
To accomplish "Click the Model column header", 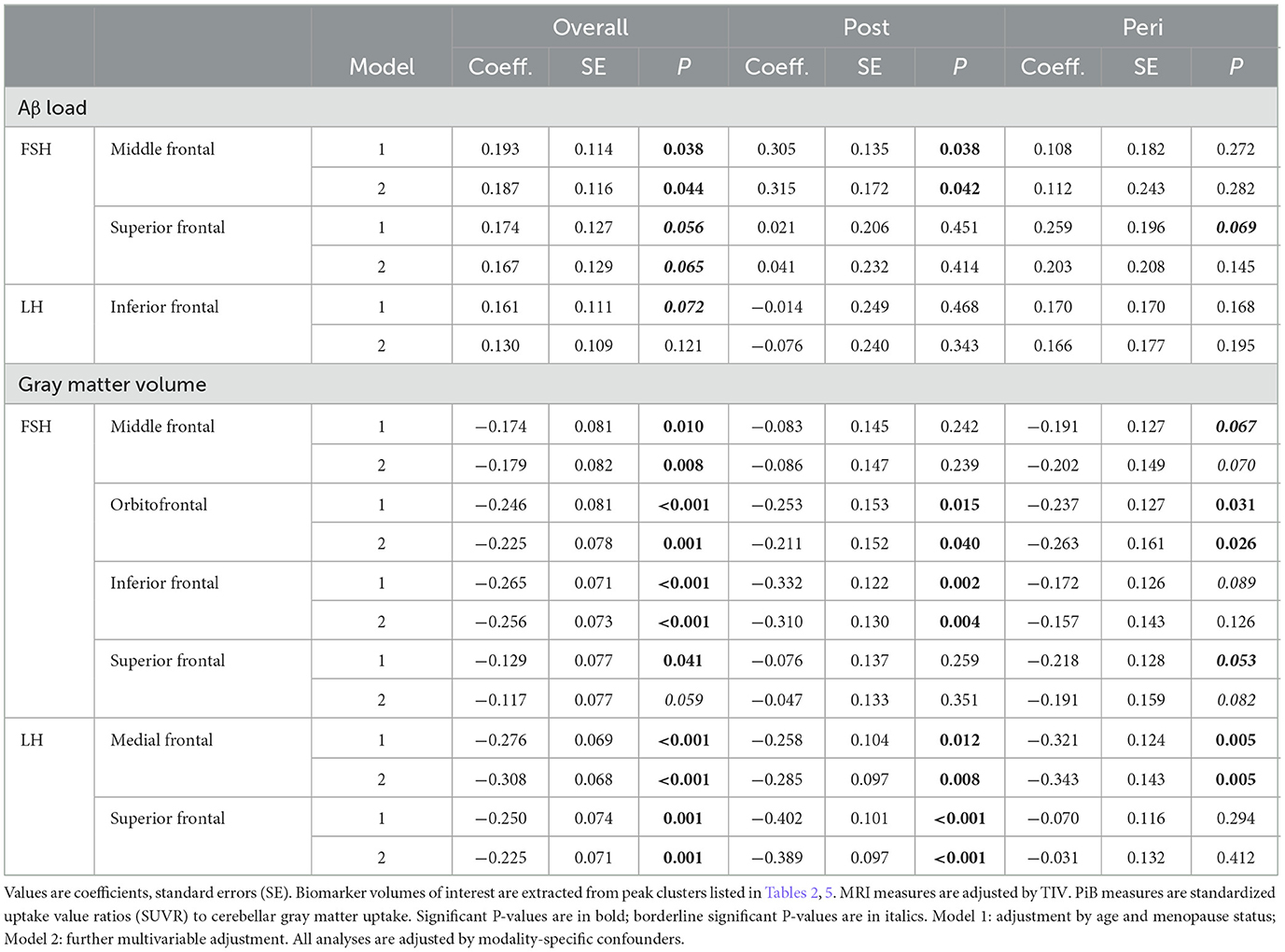I will pos(382,67).
